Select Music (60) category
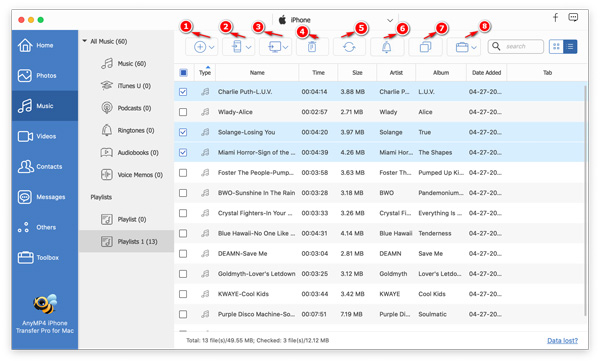The image size is (600, 363). click(x=126, y=63)
